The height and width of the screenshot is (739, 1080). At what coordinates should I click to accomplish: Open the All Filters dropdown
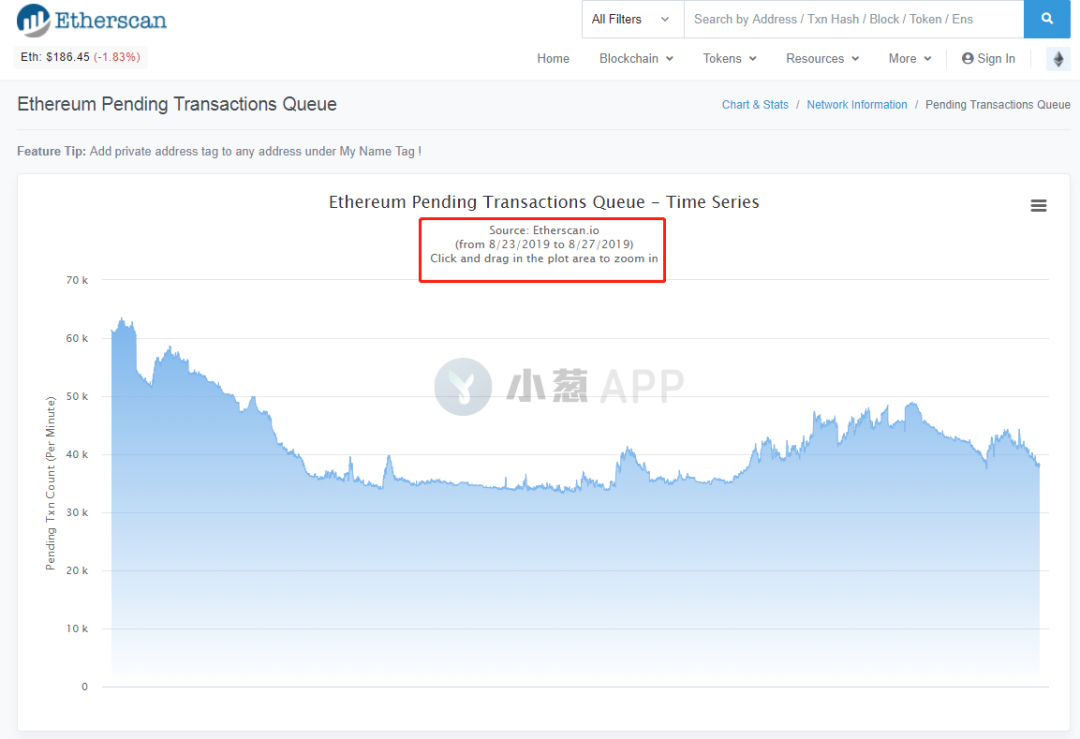click(632, 19)
